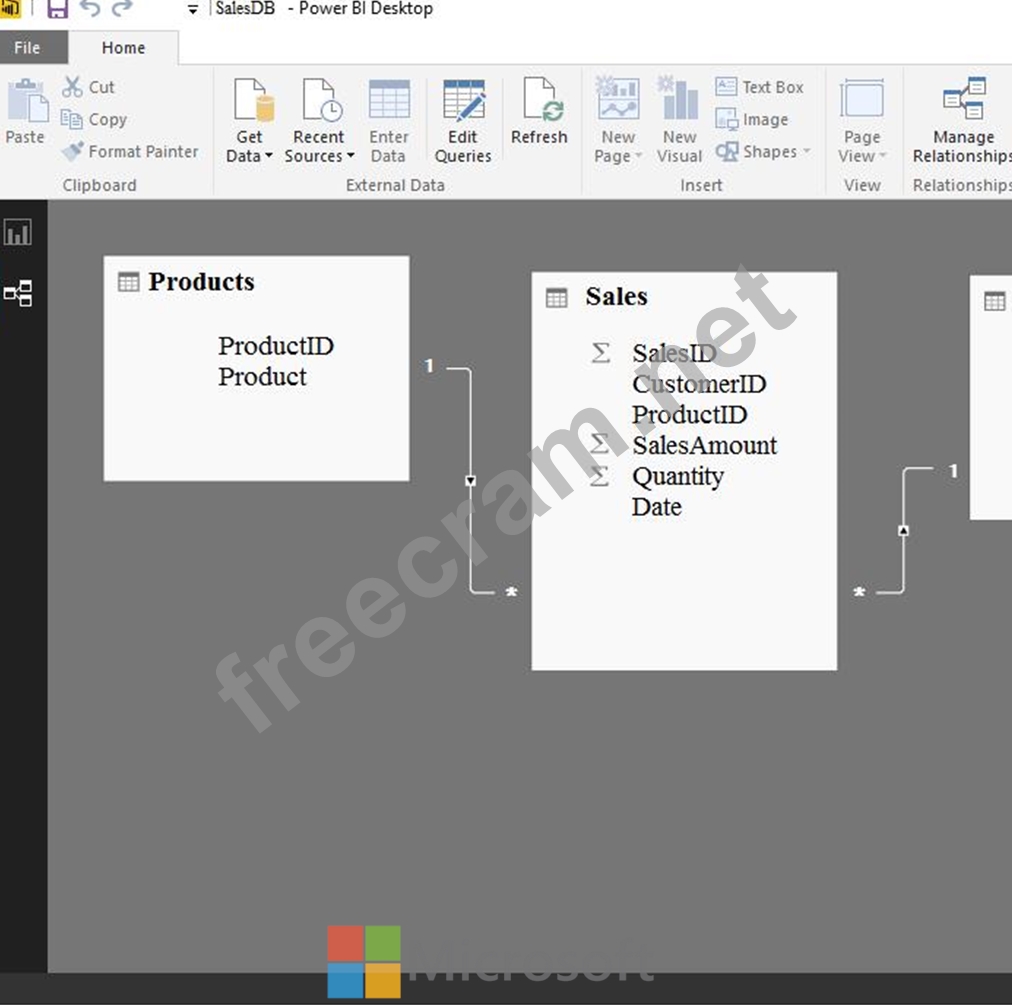The width and height of the screenshot is (1012, 1005).
Task: Switch to the Home ribbon tab
Action: 123,48
